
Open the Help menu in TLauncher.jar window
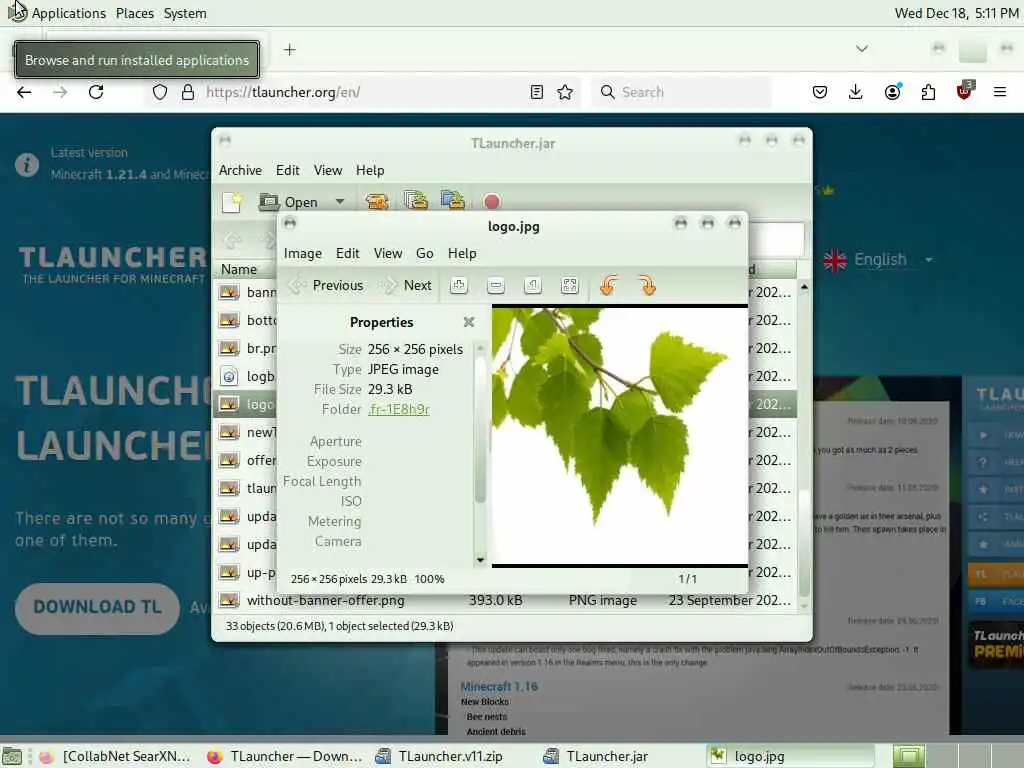[370, 170]
